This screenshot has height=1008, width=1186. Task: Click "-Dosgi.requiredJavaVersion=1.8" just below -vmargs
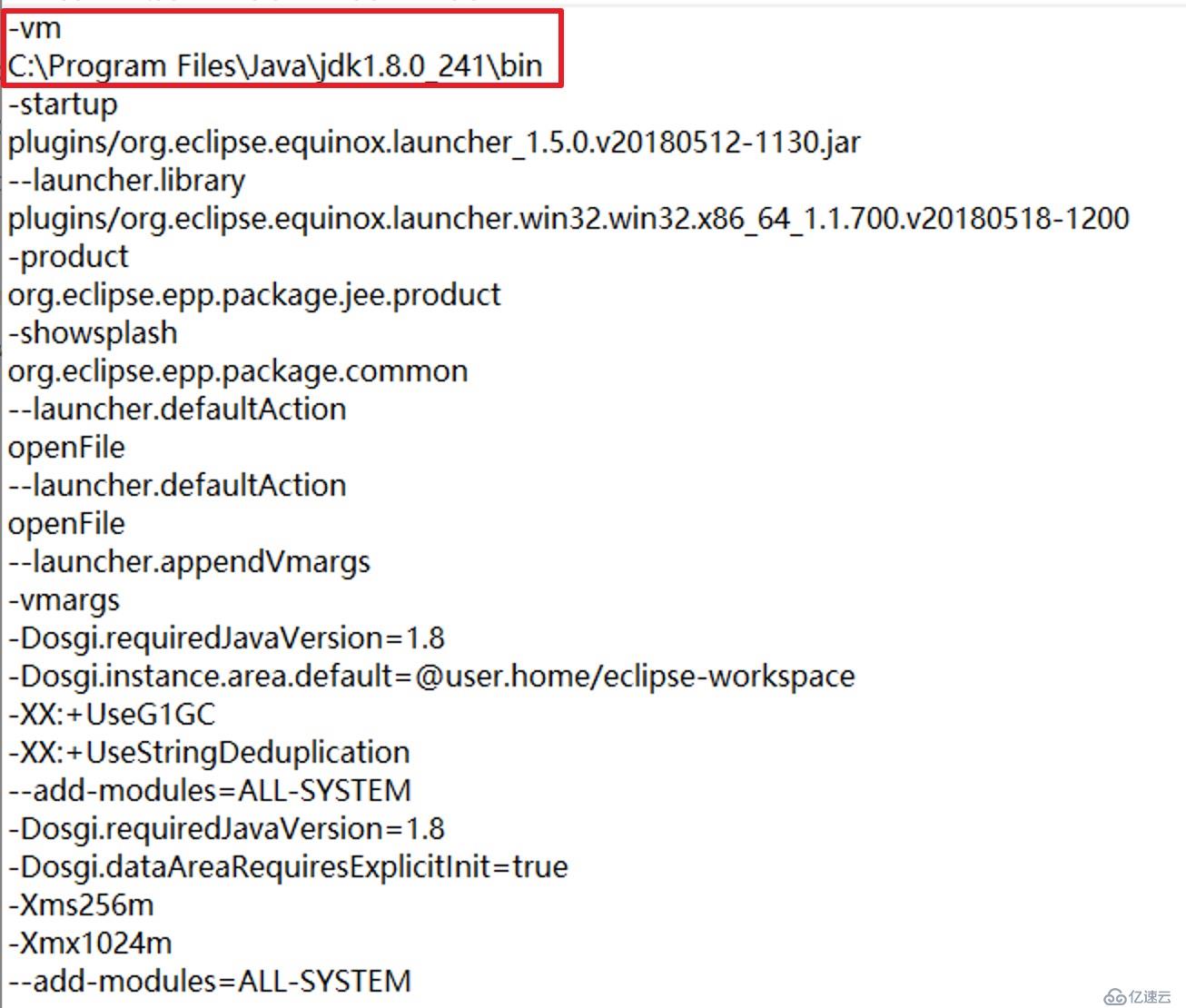[x=226, y=638]
